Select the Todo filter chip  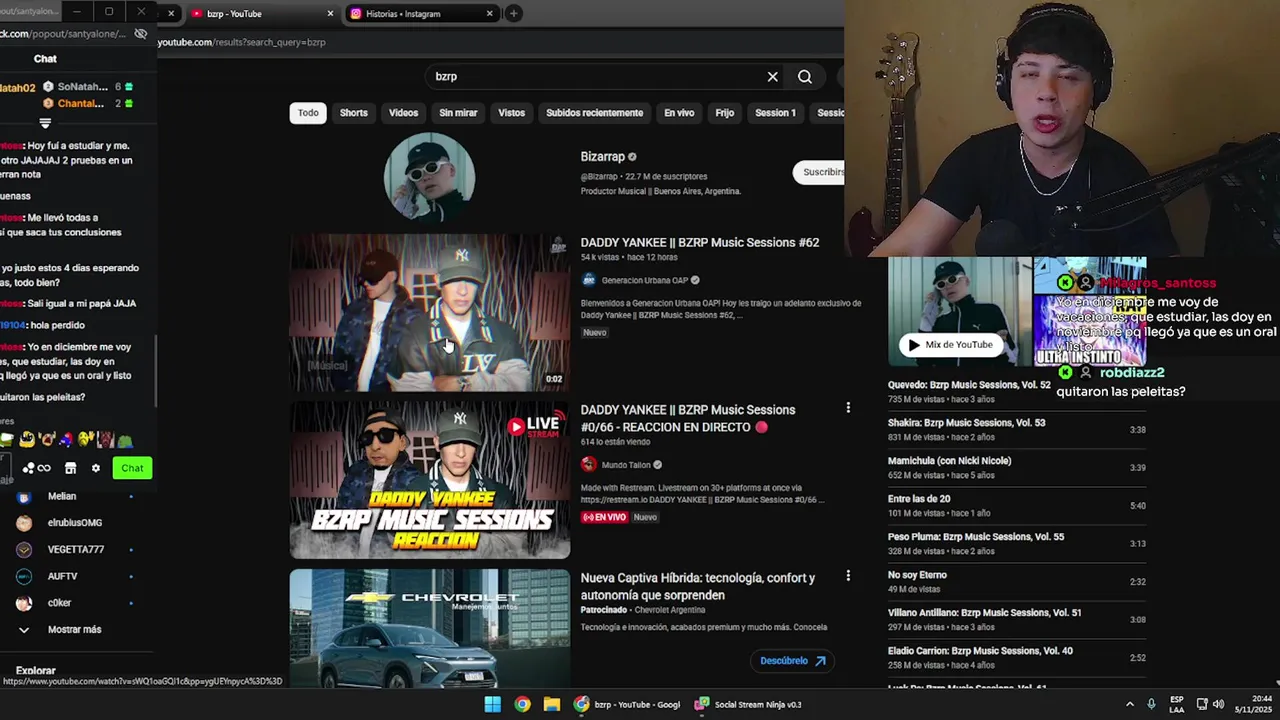[x=308, y=113]
